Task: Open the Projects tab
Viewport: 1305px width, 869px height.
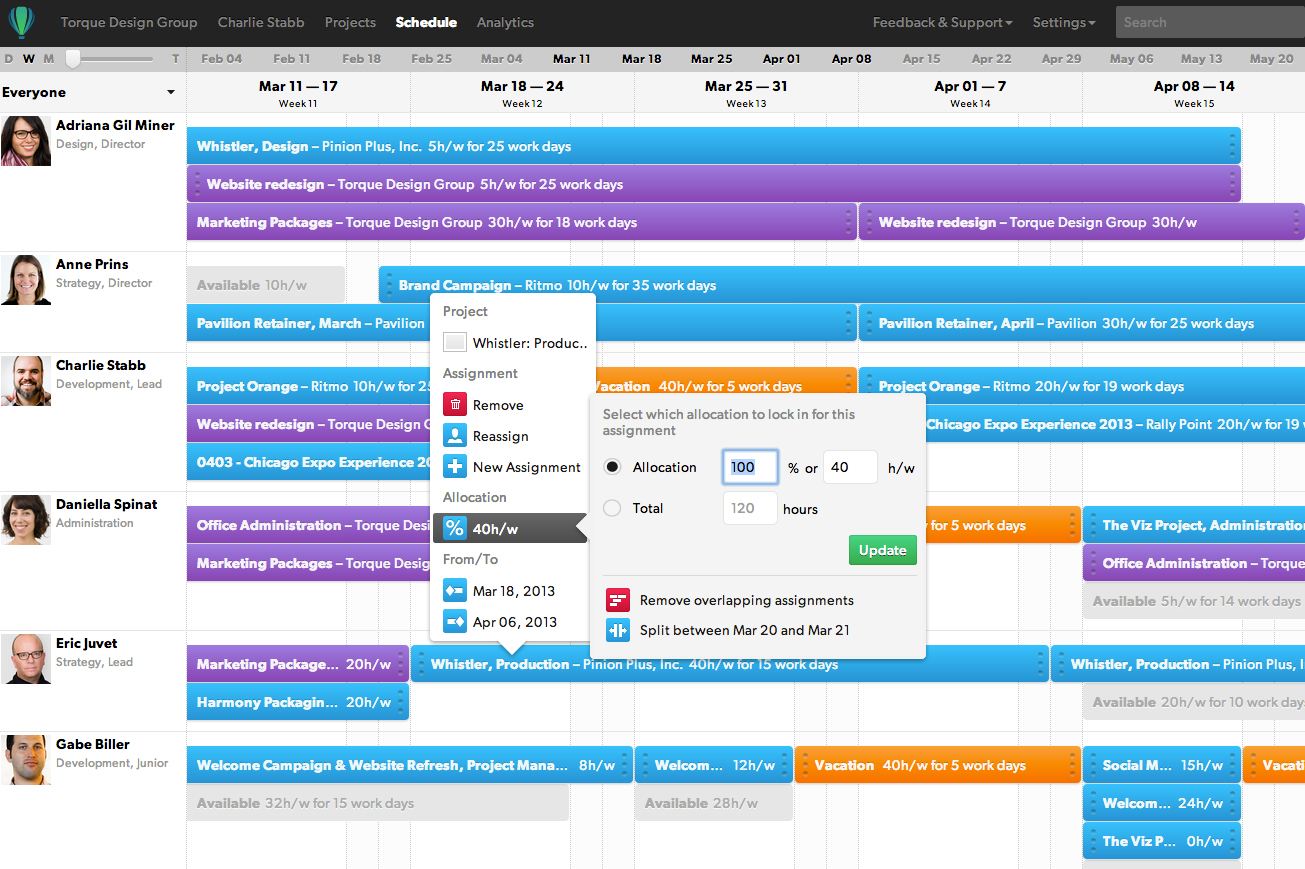Action: (350, 22)
